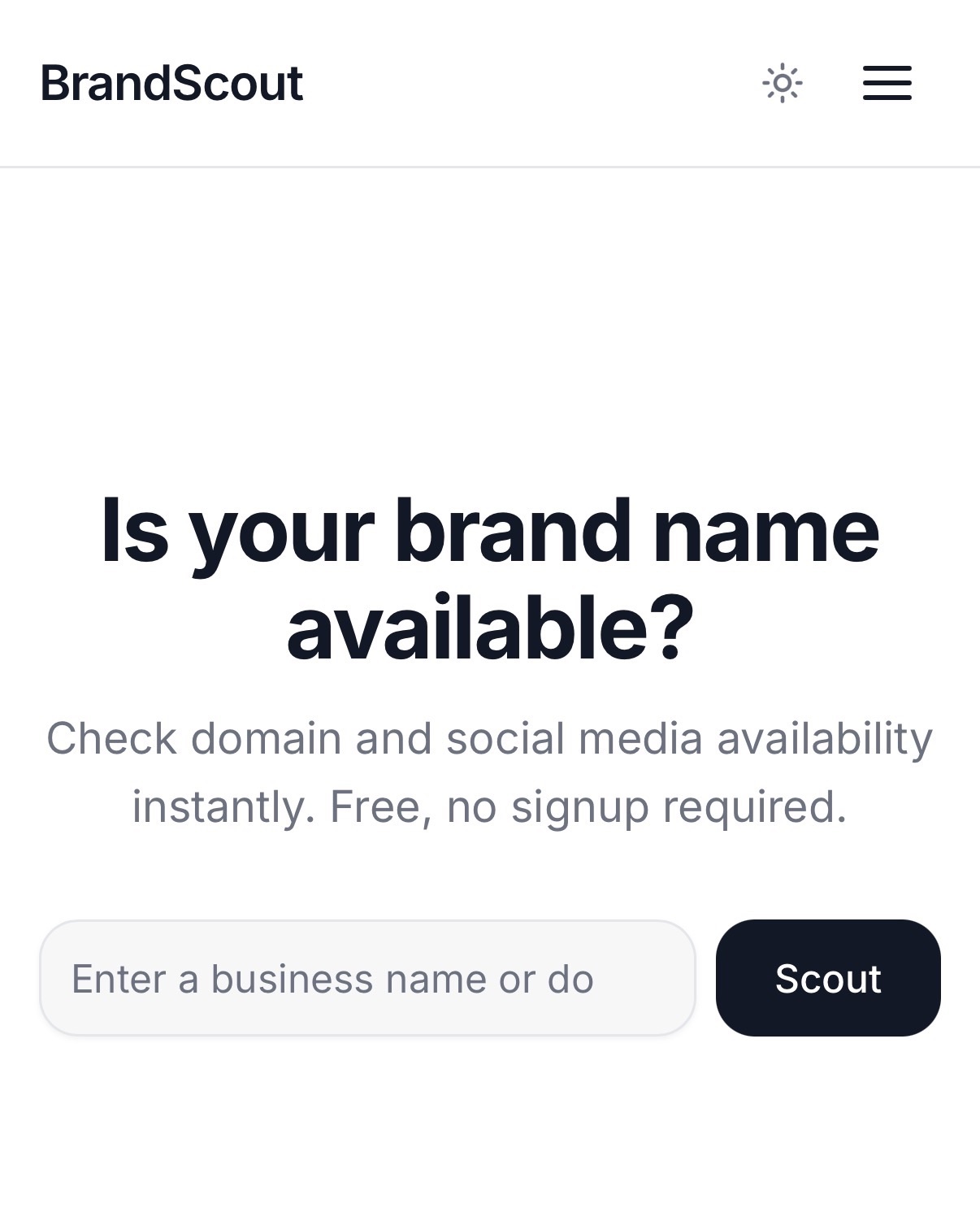Viewport: 980px width, 1217px height.
Task: Open the hamburger navigation menu
Action: 887,83
